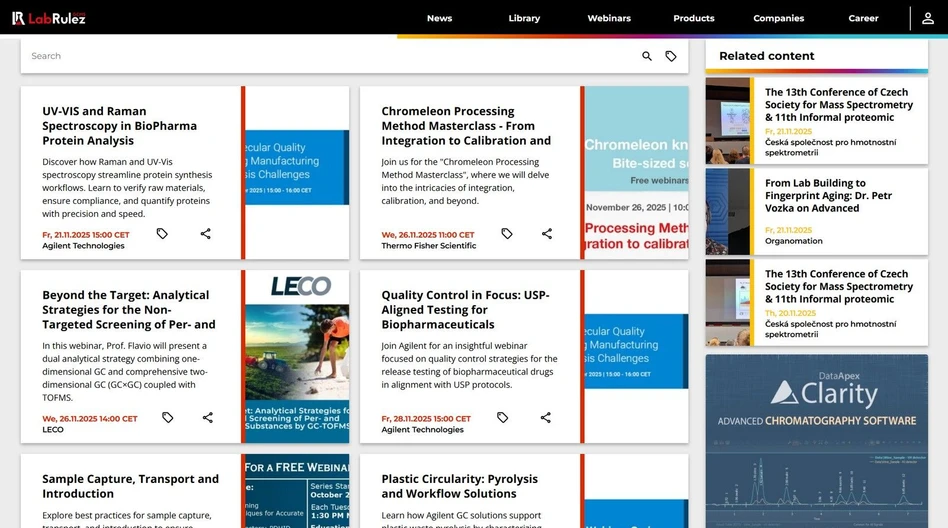
Task: Click the search magnifier icon
Action: [x=647, y=56]
